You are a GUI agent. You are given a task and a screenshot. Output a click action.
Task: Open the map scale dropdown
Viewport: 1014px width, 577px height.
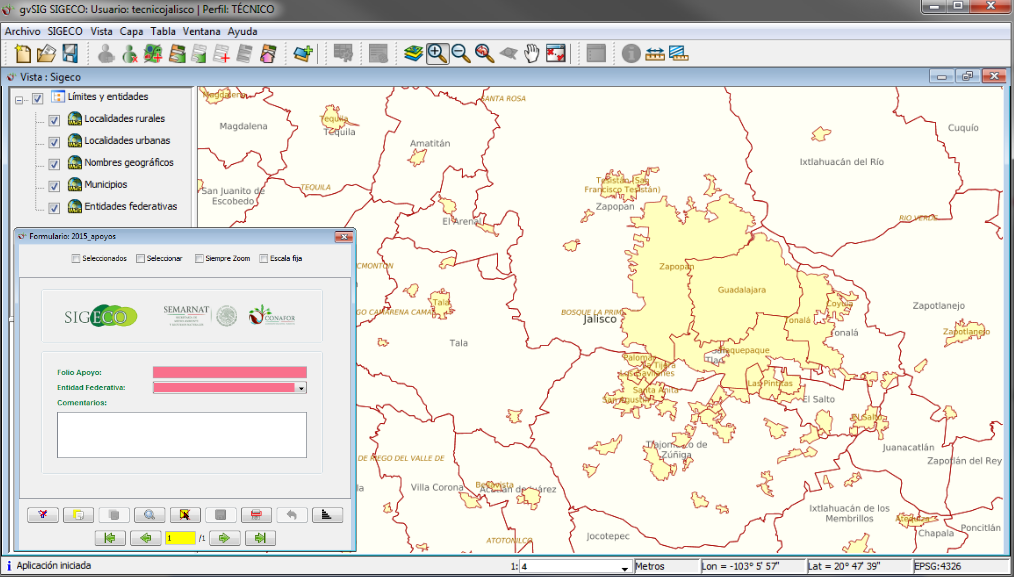click(626, 567)
